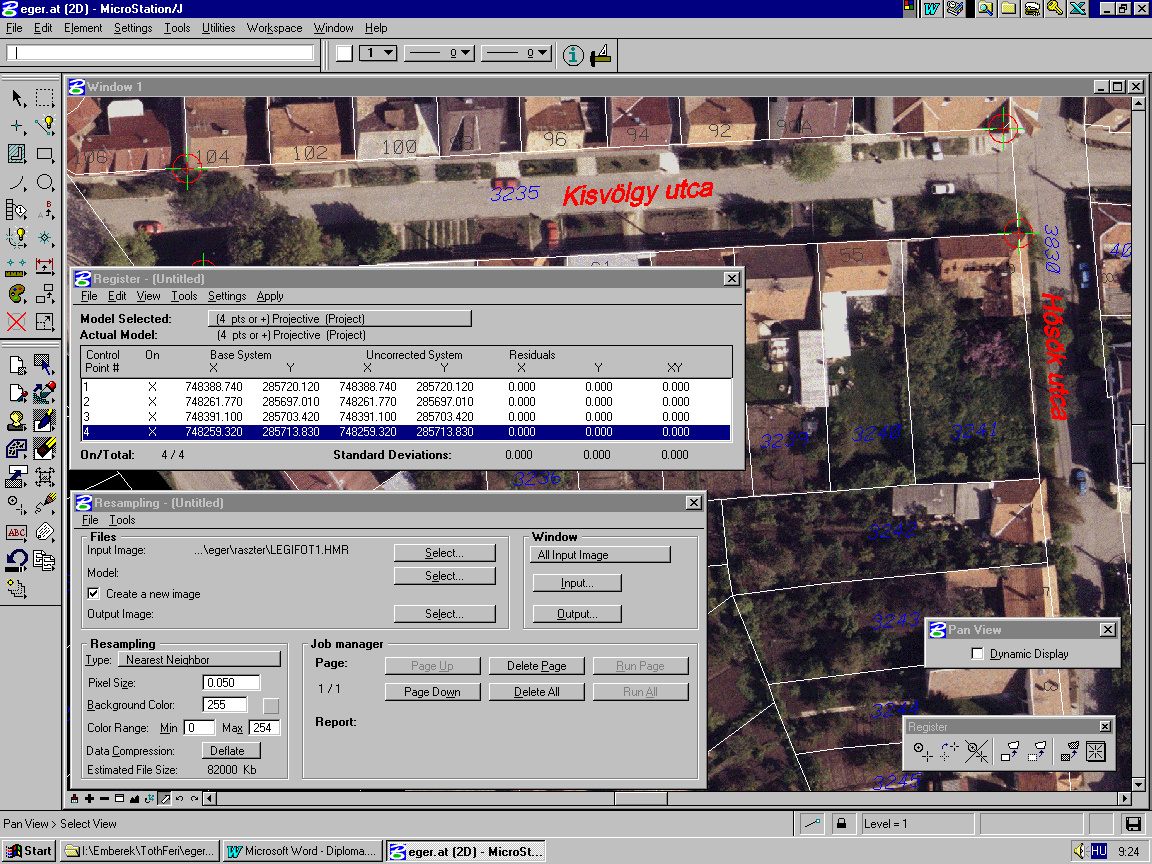The width and height of the screenshot is (1152, 864).
Task: Pick the Place Circle tool
Action: [x=45, y=182]
